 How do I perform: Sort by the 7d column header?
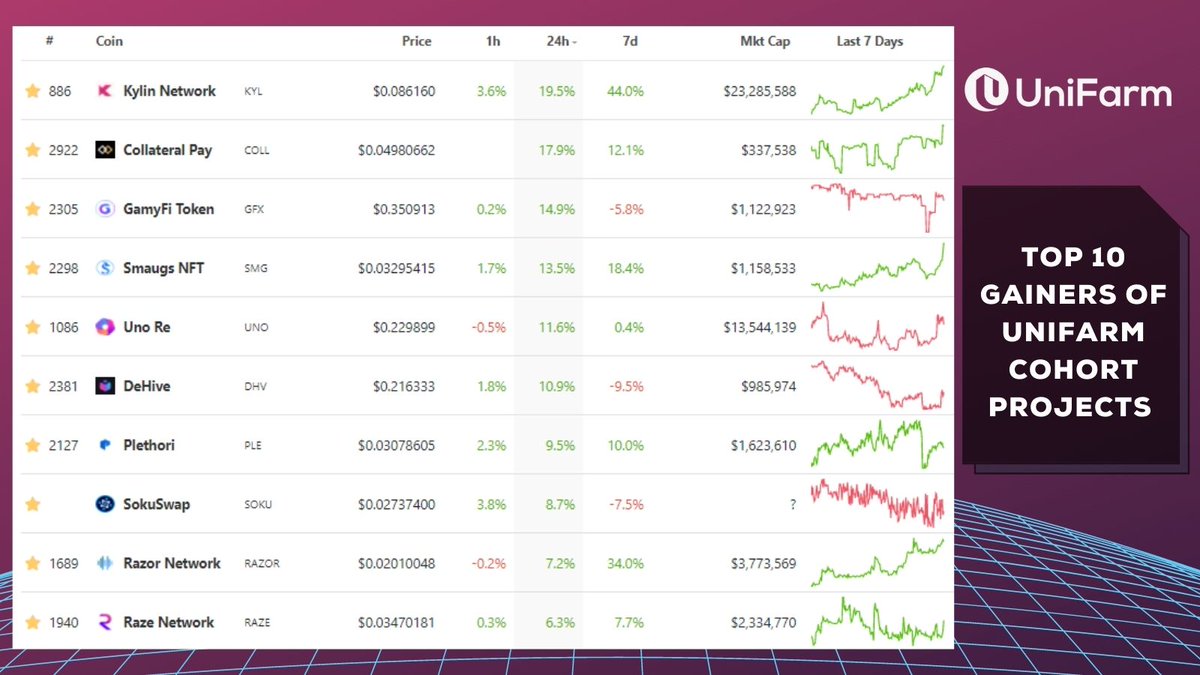pyautogui.click(x=630, y=41)
